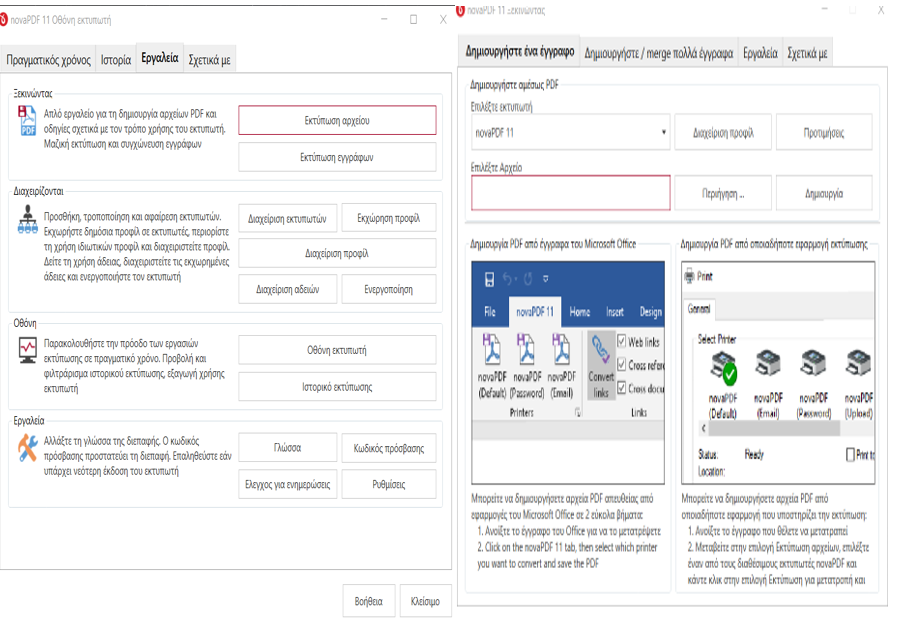The image size is (910, 622).
Task: Click the novaPDF logo in left window title
Action: tap(3, 20)
